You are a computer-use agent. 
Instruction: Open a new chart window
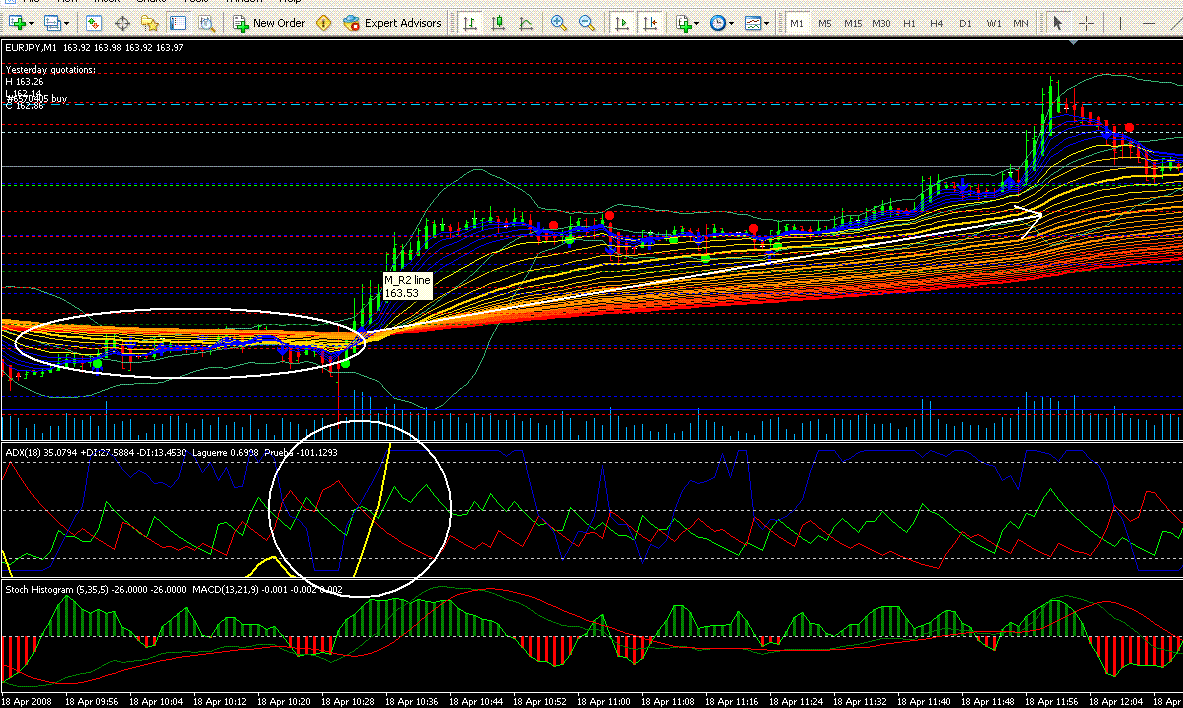click(x=17, y=23)
